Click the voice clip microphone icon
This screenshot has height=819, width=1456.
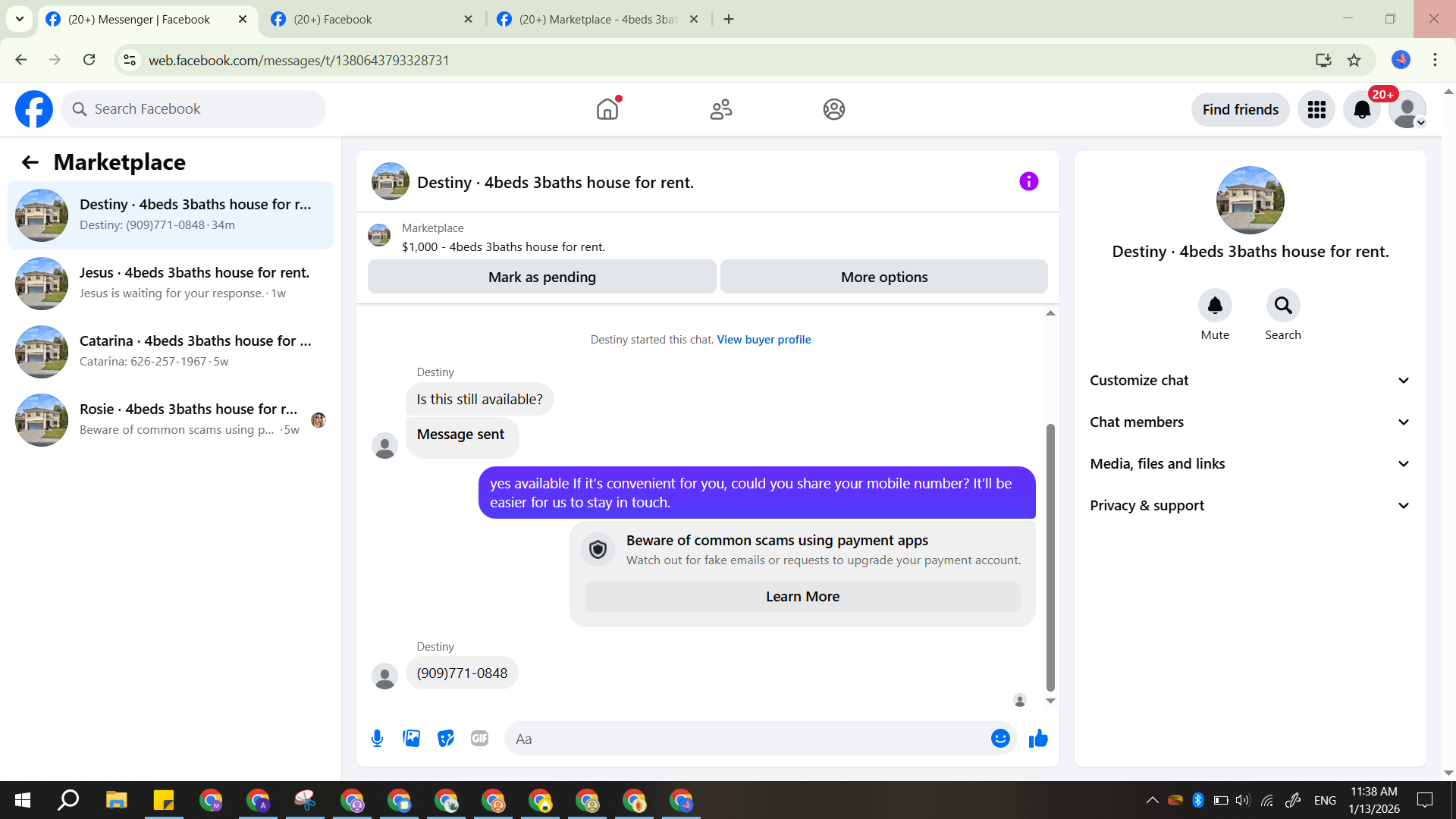pyautogui.click(x=377, y=738)
